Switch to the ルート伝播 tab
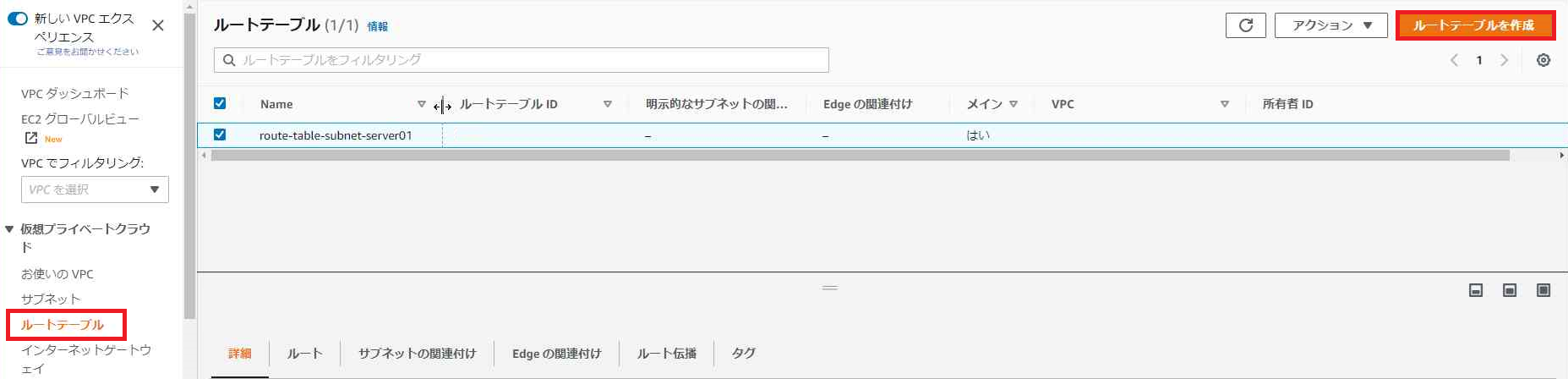This screenshot has width=1568, height=379. (x=667, y=354)
